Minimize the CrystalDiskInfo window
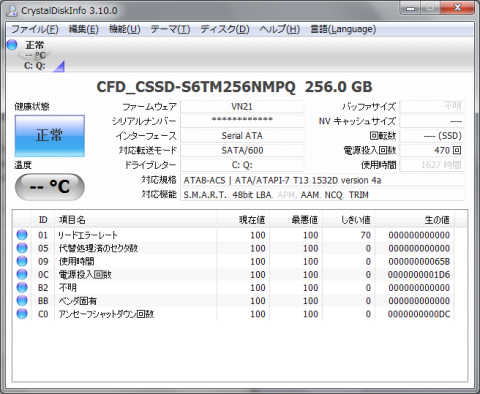The height and width of the screenshot is (394, 480). pyautogui.click(x=410, y=8)
